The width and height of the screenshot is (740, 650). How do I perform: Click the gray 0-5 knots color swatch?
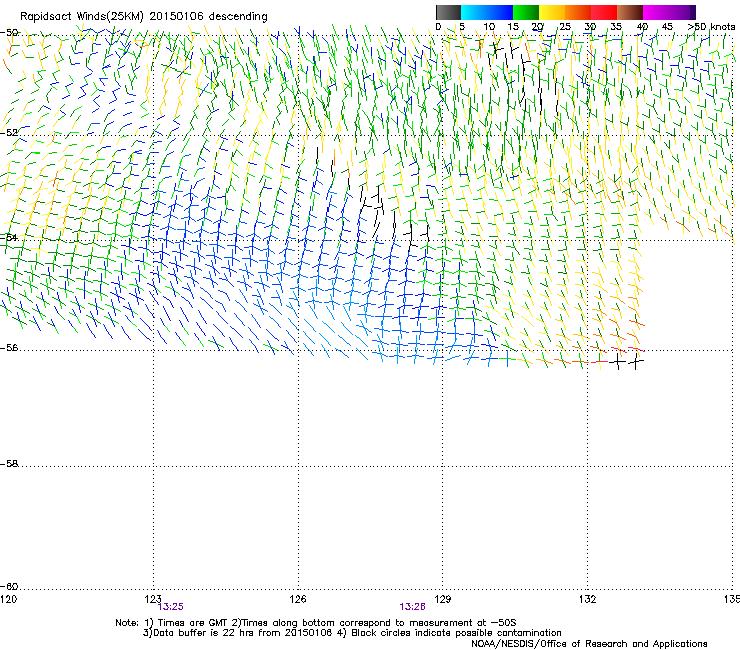448,12
